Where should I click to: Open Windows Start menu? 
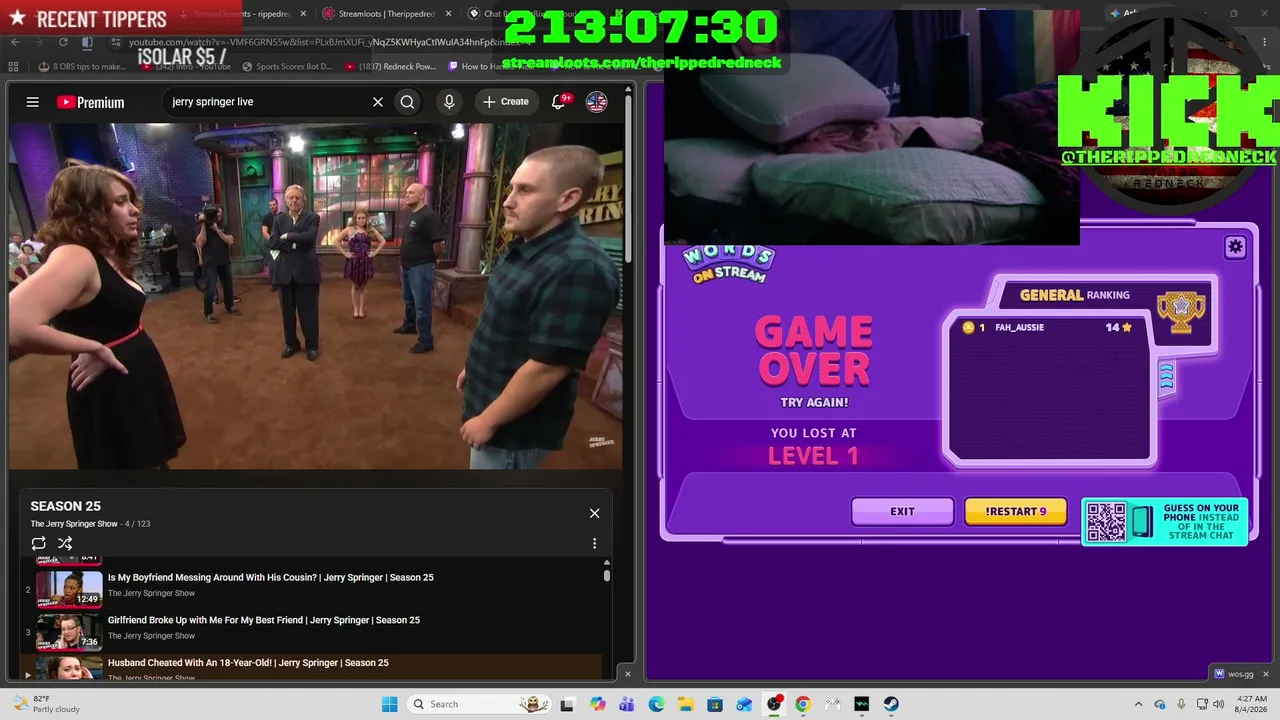[x=389, y=704]
